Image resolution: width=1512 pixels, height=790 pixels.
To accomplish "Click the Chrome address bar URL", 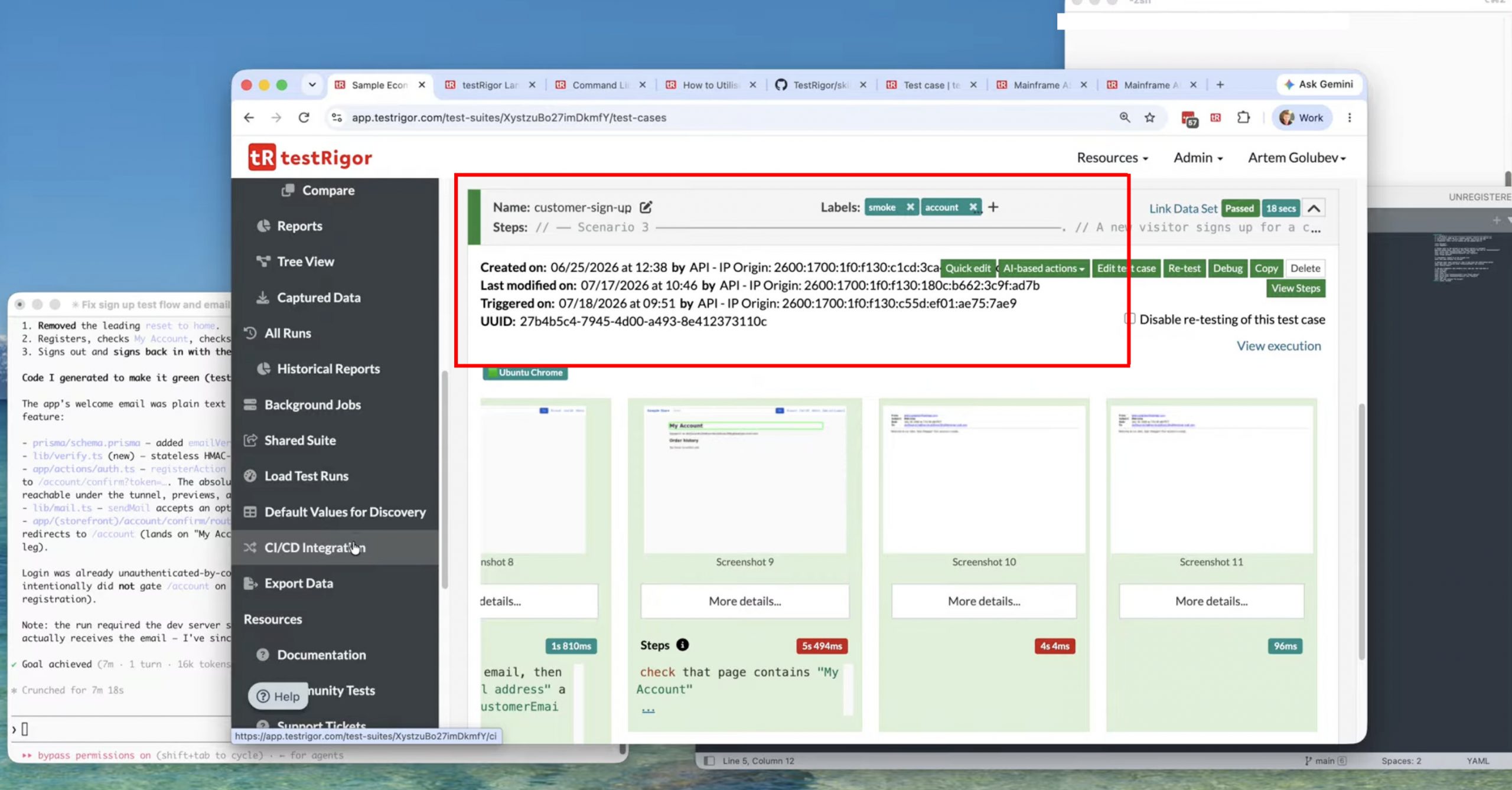I will point(509,117).
